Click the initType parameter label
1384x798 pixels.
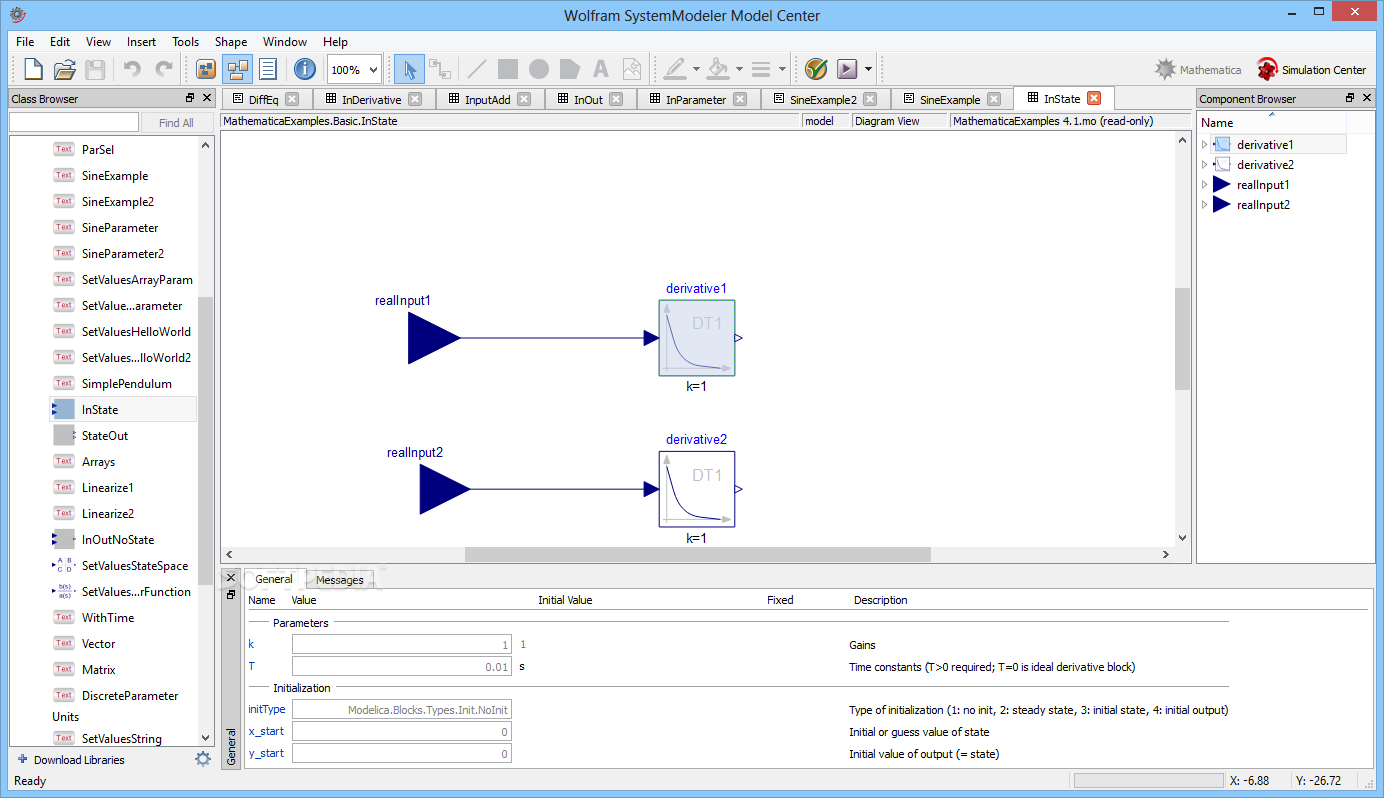[x=267, y=709]
